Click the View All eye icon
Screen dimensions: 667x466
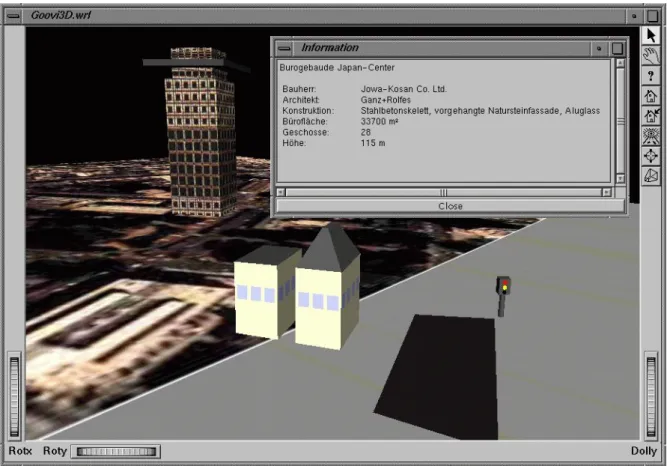[x=651, y=136]
